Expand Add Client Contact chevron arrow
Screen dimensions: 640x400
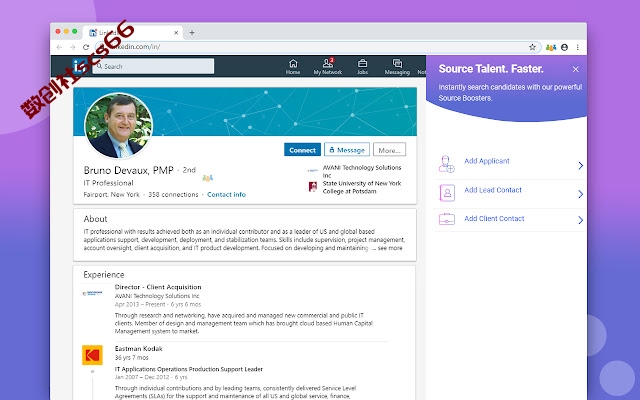(580, 220)
